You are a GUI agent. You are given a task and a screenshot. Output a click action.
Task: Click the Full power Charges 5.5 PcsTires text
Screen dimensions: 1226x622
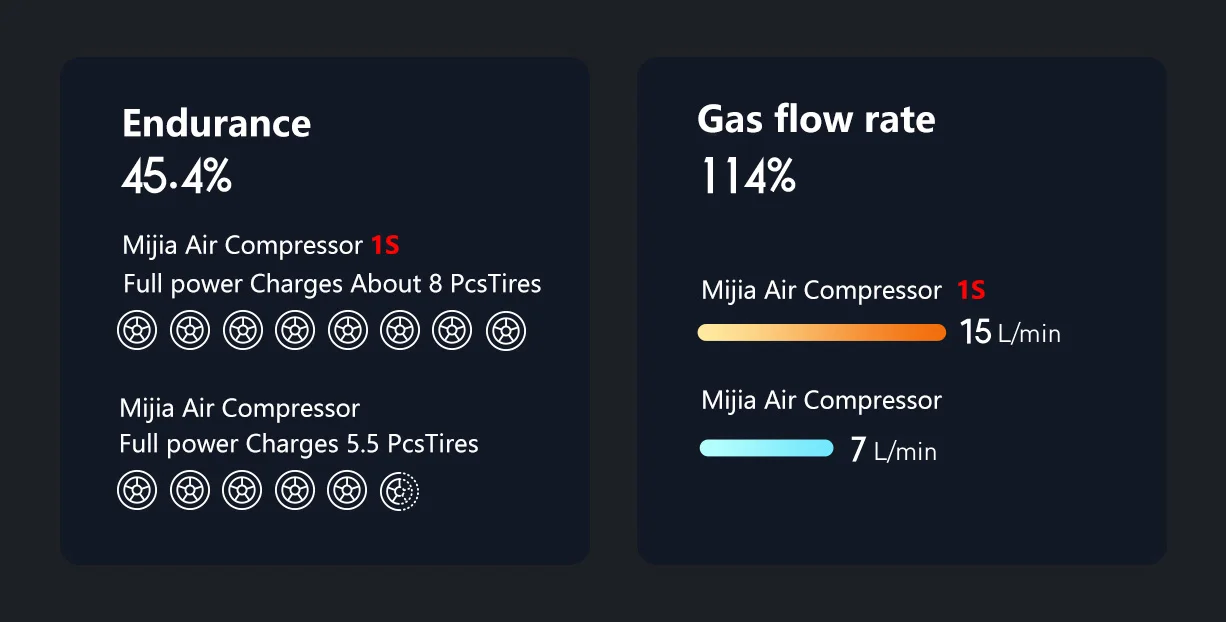point(299,444)
